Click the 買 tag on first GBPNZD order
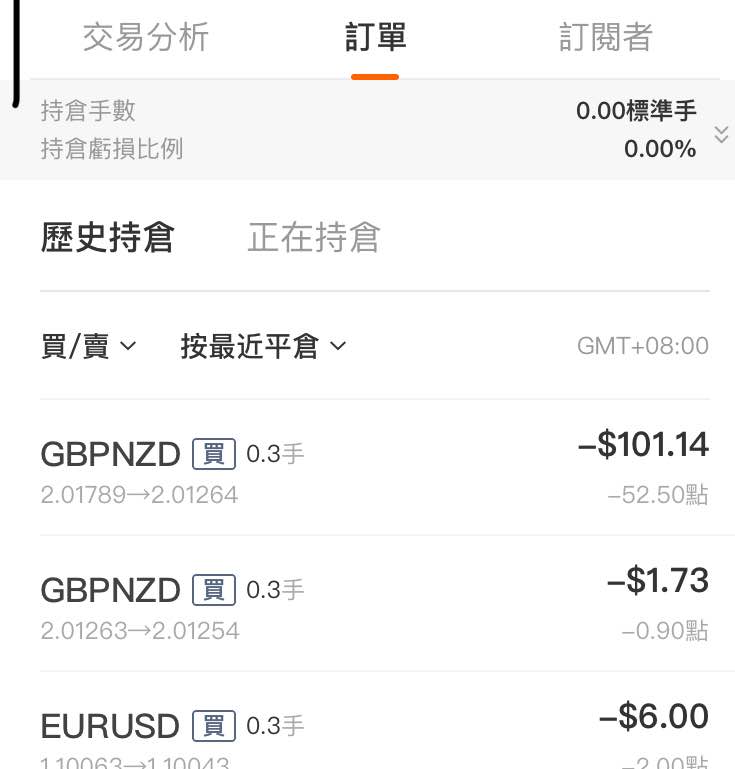 point(214,454)
